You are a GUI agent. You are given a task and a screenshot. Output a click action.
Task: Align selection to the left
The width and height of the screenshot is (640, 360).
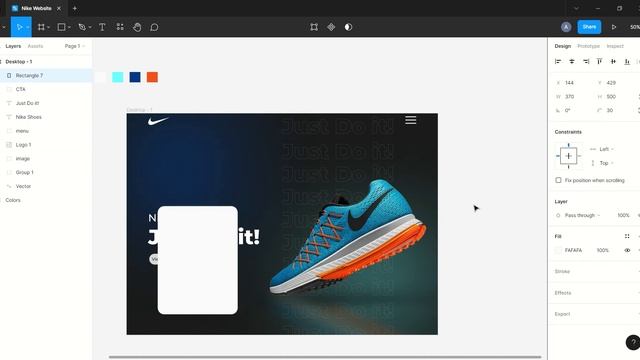click(558, 61)
